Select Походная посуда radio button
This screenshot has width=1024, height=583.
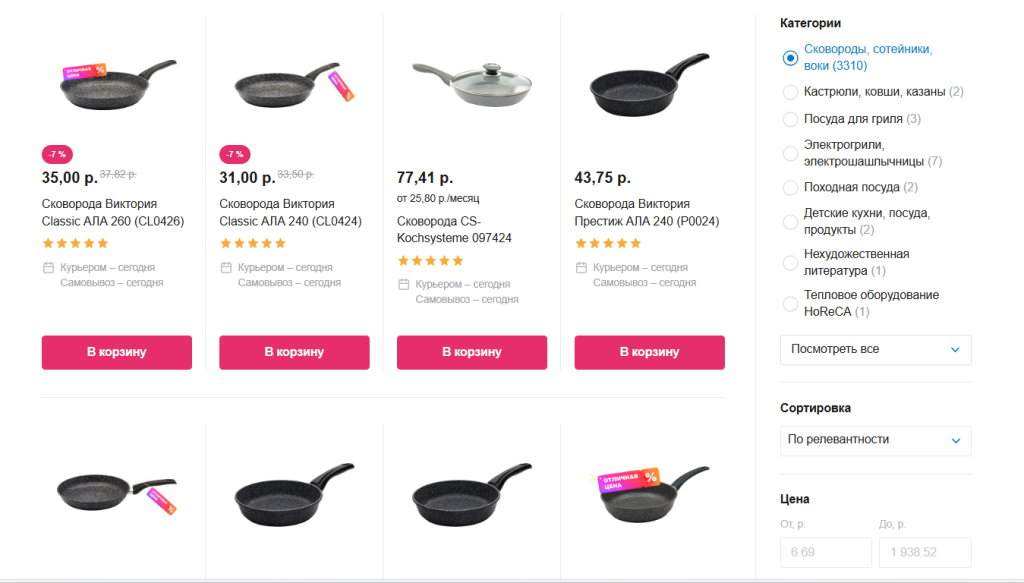point(790,188)
